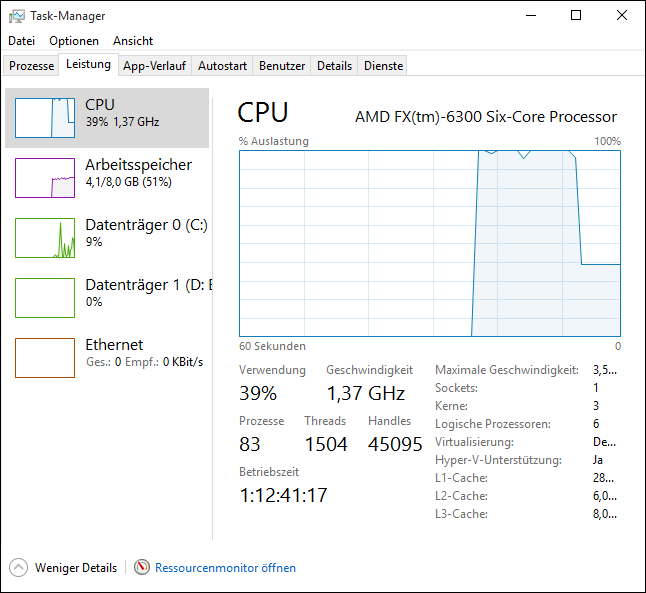Viewport: 646px width, 593px height.
Task: Select Datenträger 1 disk graph thumbnail
Action: click(45, 298)
